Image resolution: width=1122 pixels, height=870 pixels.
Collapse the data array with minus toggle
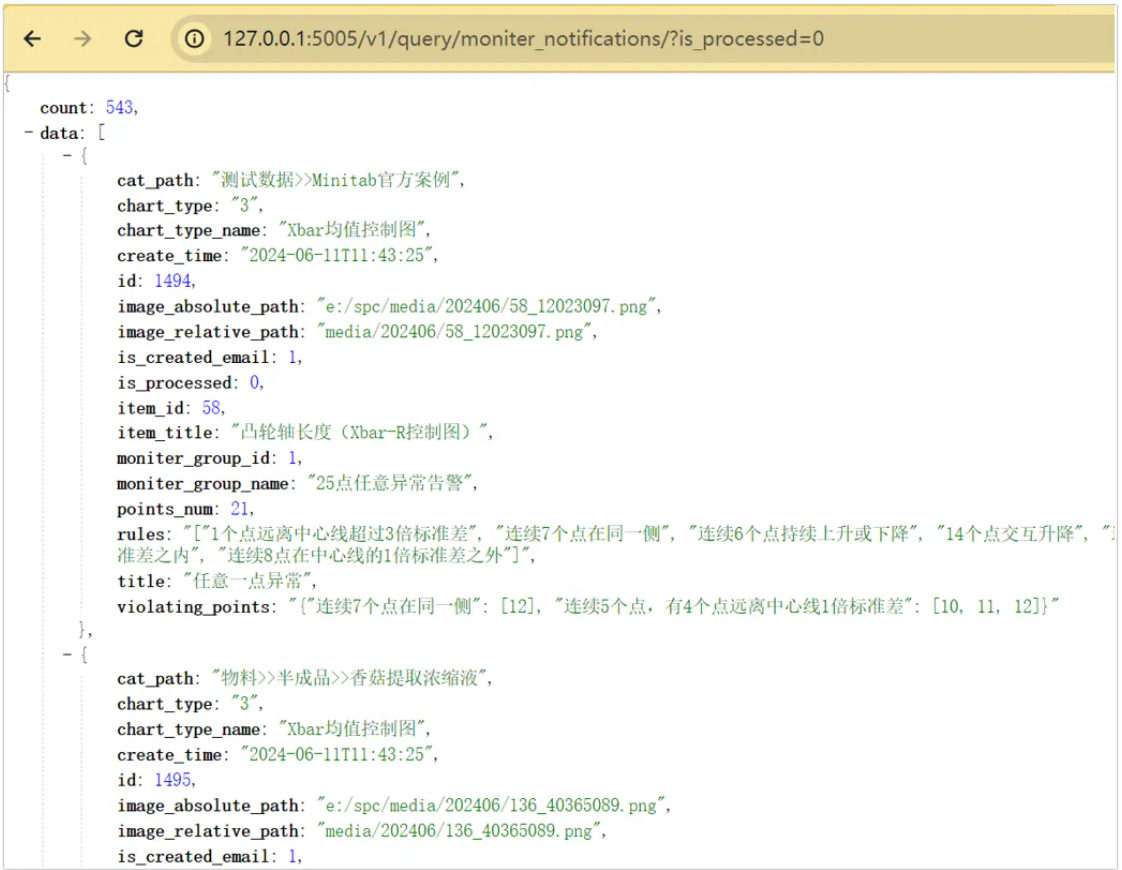(x=29, y=132)
